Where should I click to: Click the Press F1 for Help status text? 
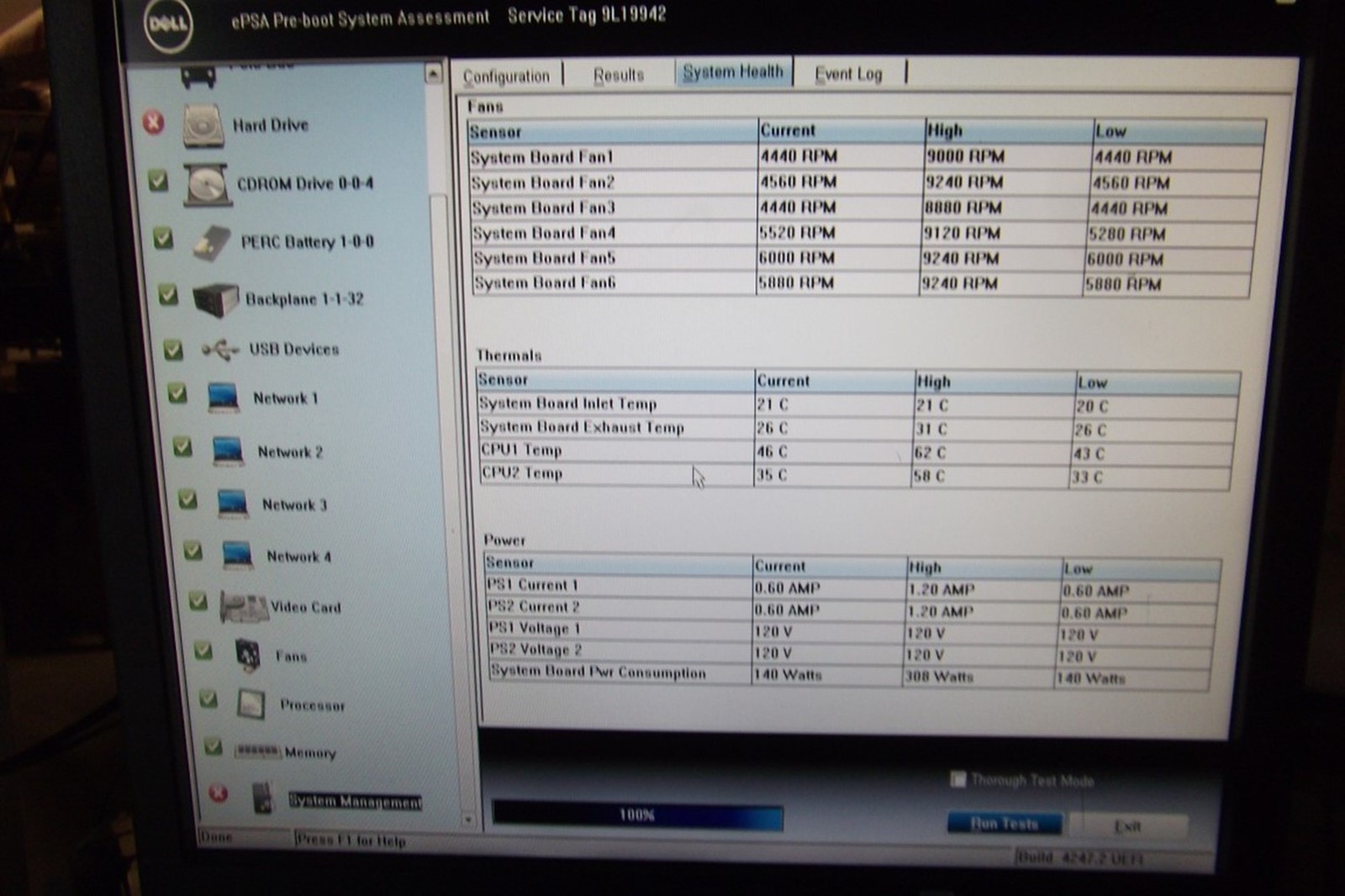pyautogui.click(x=351, y=840)
